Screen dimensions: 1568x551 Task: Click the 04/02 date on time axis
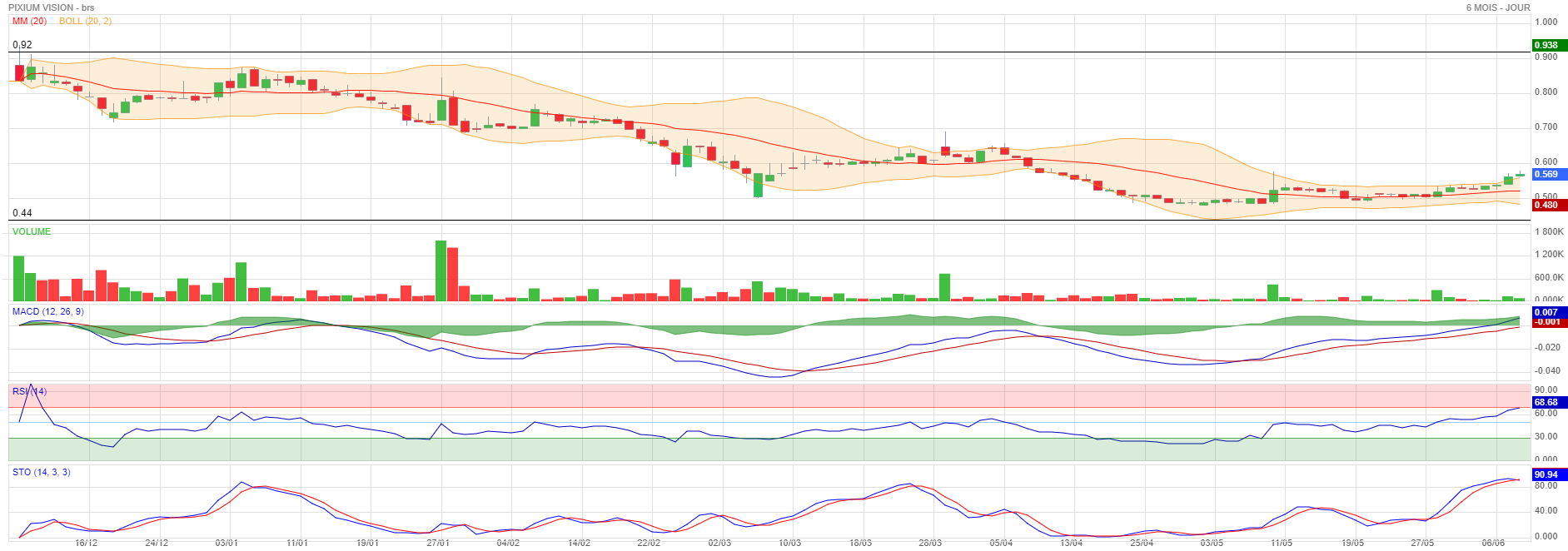pyautogui.click(x=508, y=543)
